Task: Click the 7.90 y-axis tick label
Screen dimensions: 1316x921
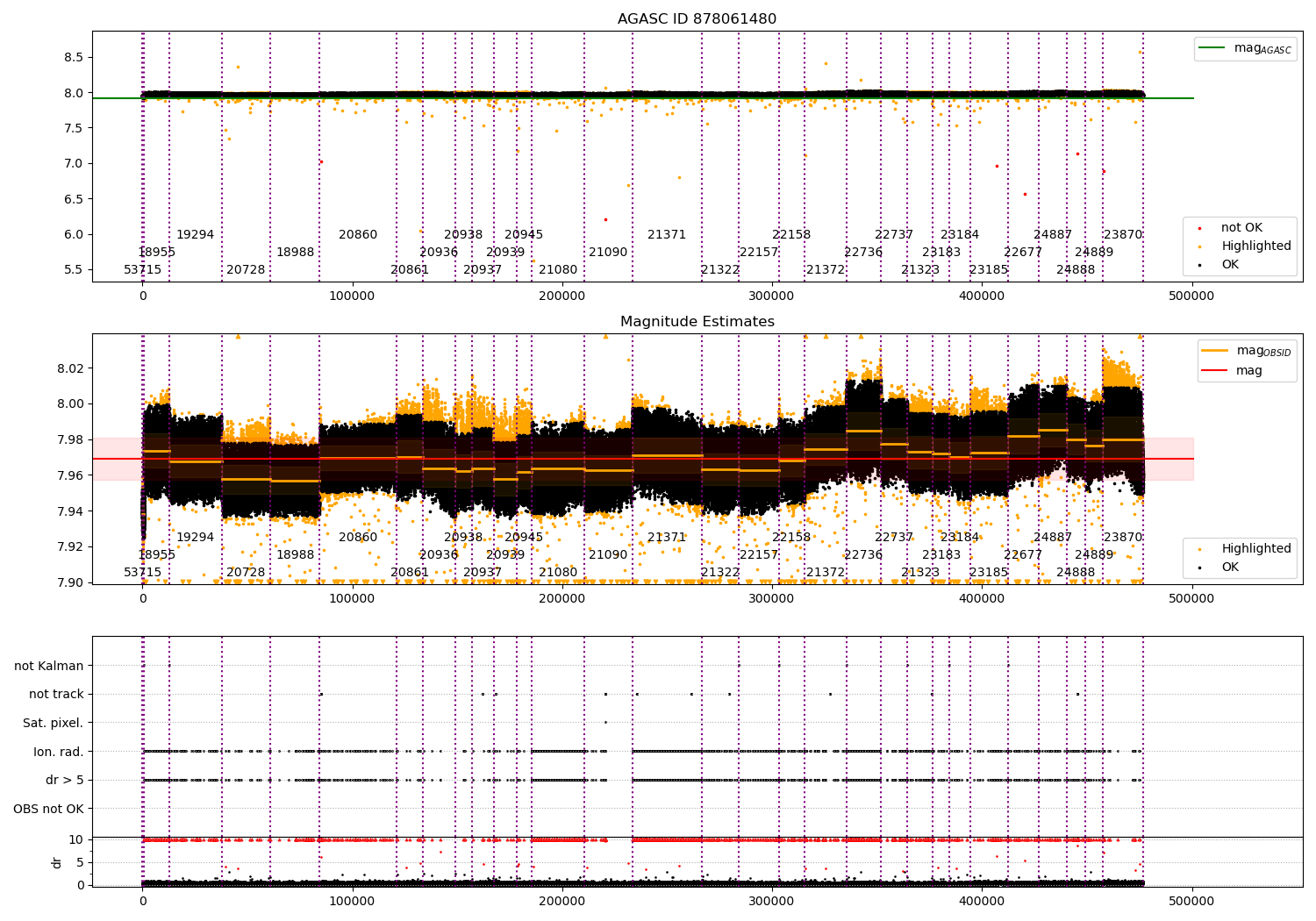Action: tap(70, 582)
